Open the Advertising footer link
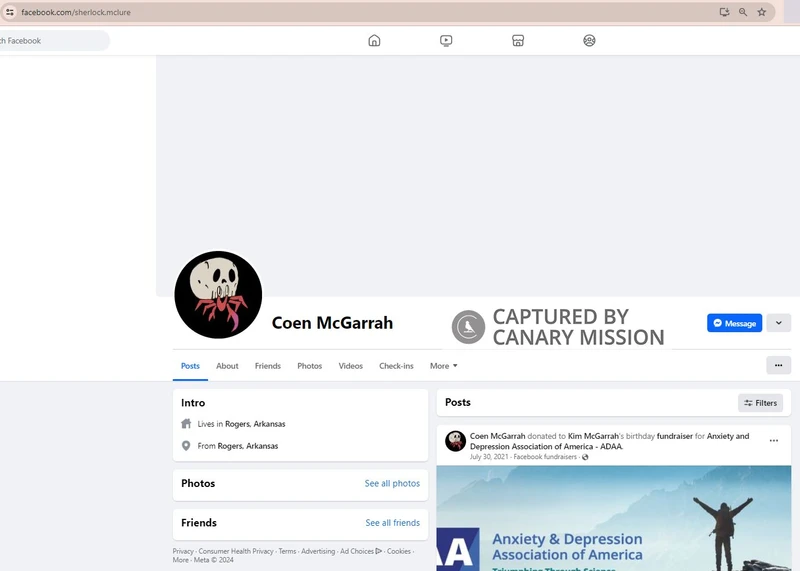 click(x=318, y=551)
